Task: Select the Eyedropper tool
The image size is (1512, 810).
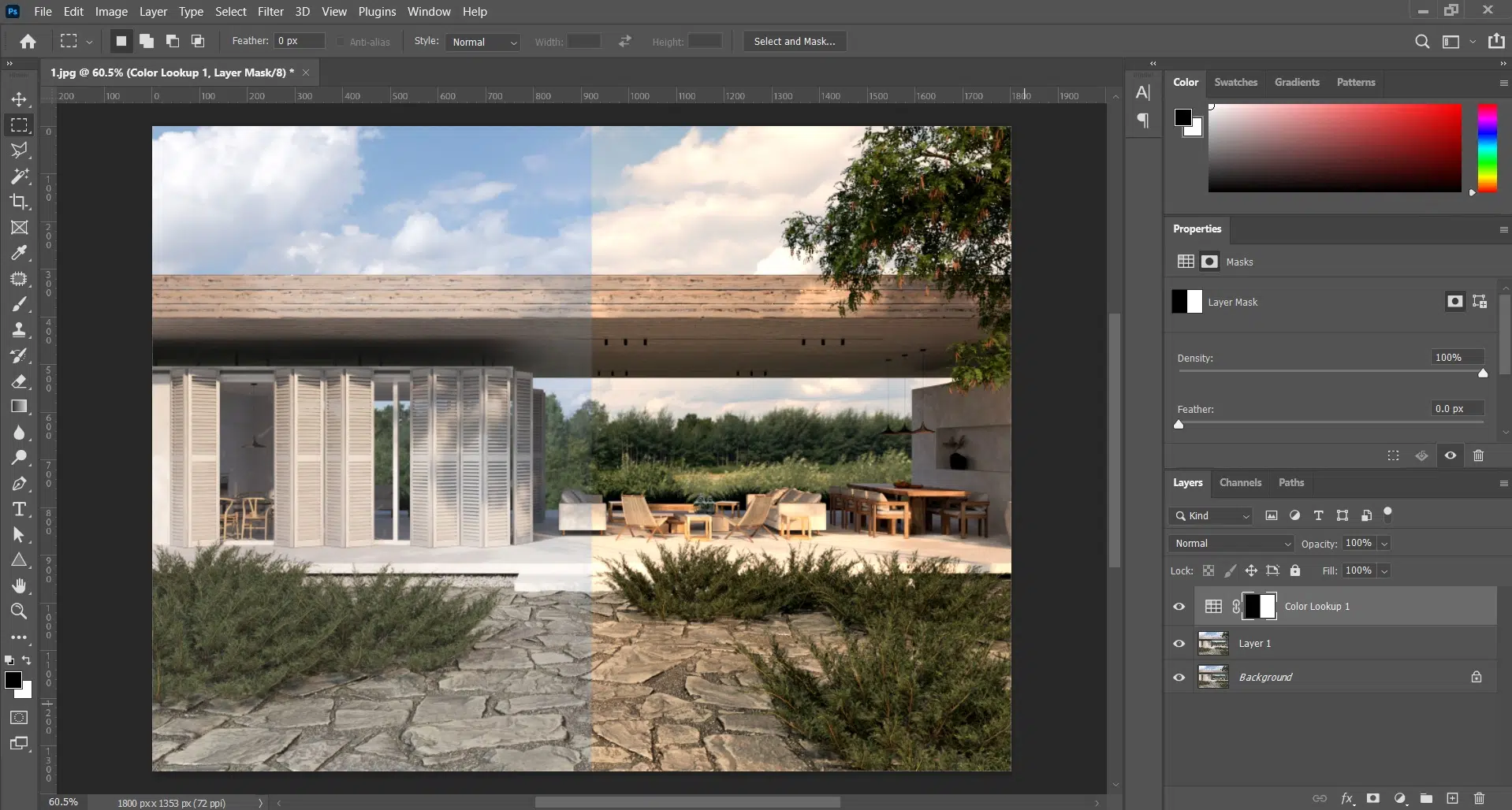Action: [x=19, y=253]
